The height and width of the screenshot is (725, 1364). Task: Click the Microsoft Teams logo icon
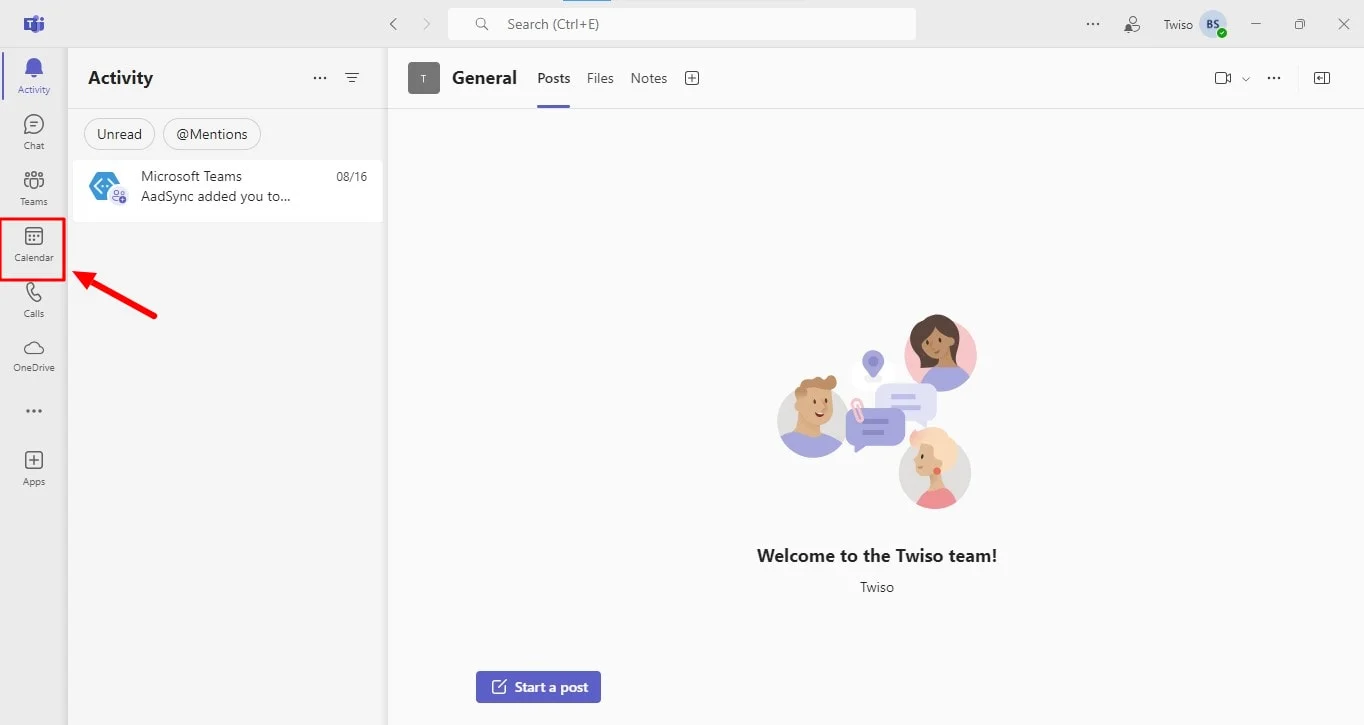click(34, 24)
